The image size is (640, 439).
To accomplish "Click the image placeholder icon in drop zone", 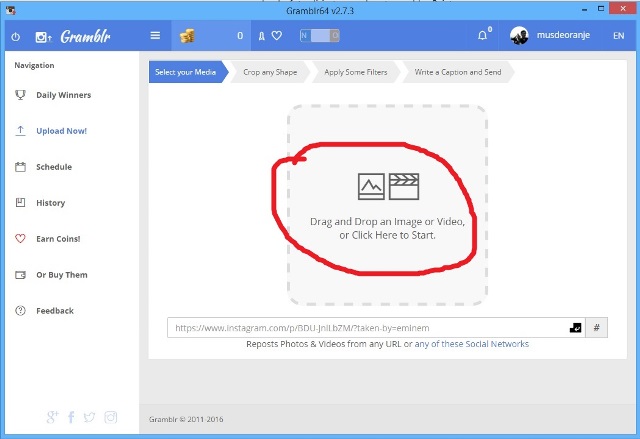I will 371,186.
